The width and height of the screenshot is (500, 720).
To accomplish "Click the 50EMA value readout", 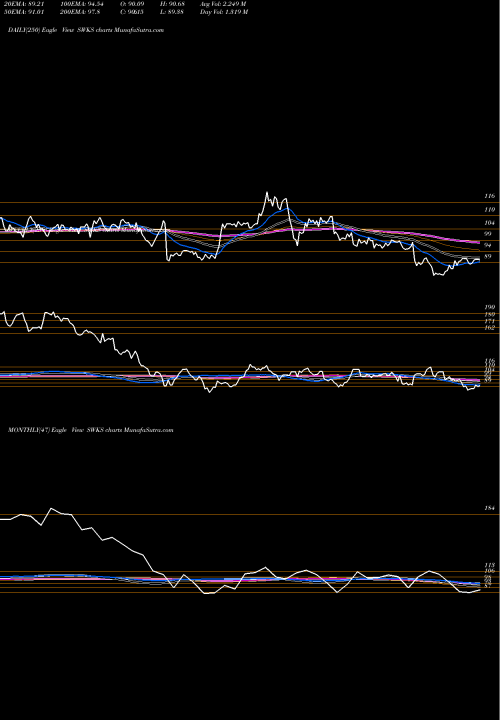I will 23,12.
